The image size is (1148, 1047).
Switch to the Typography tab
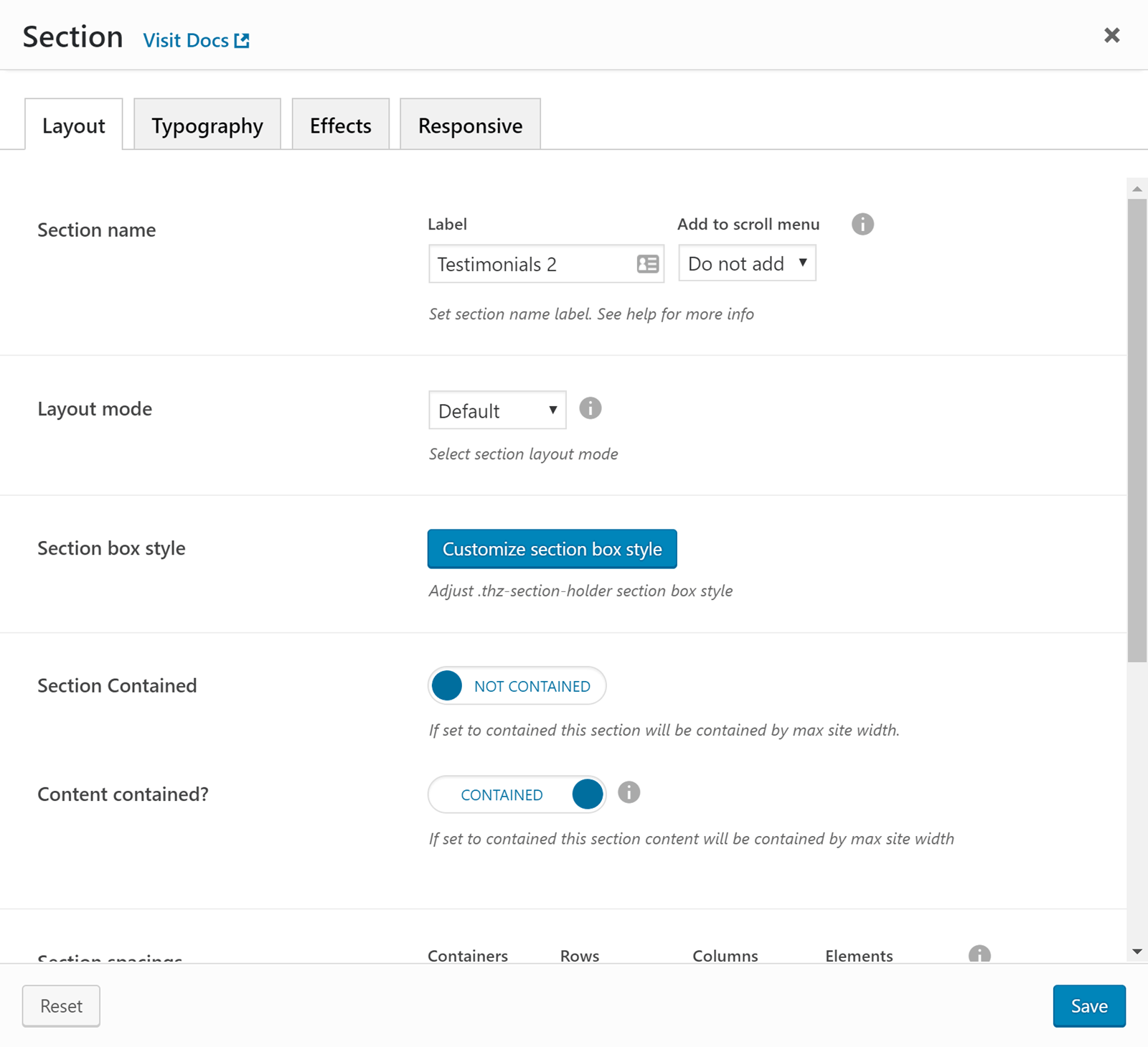point(207,126)
